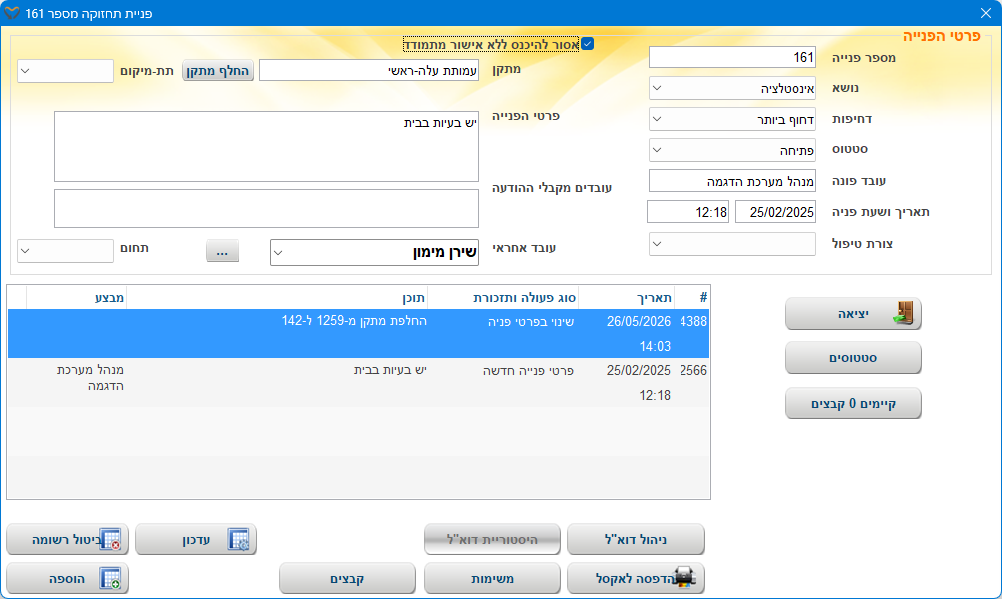
Task: Click the קיימים 0 קבצים button
Action: tap(853, 403)
